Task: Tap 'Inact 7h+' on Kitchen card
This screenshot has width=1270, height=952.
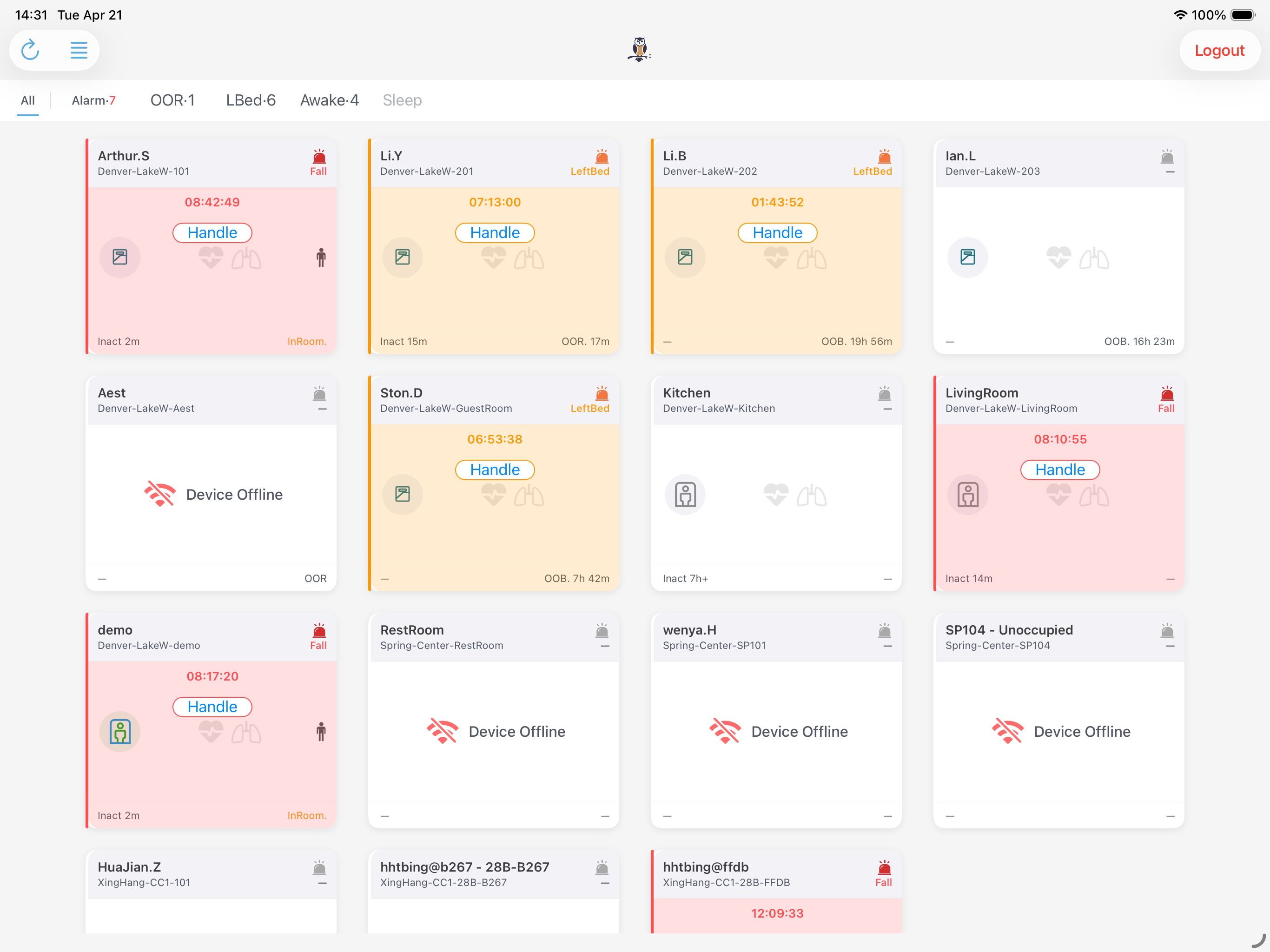Action: tap(686, 579)
